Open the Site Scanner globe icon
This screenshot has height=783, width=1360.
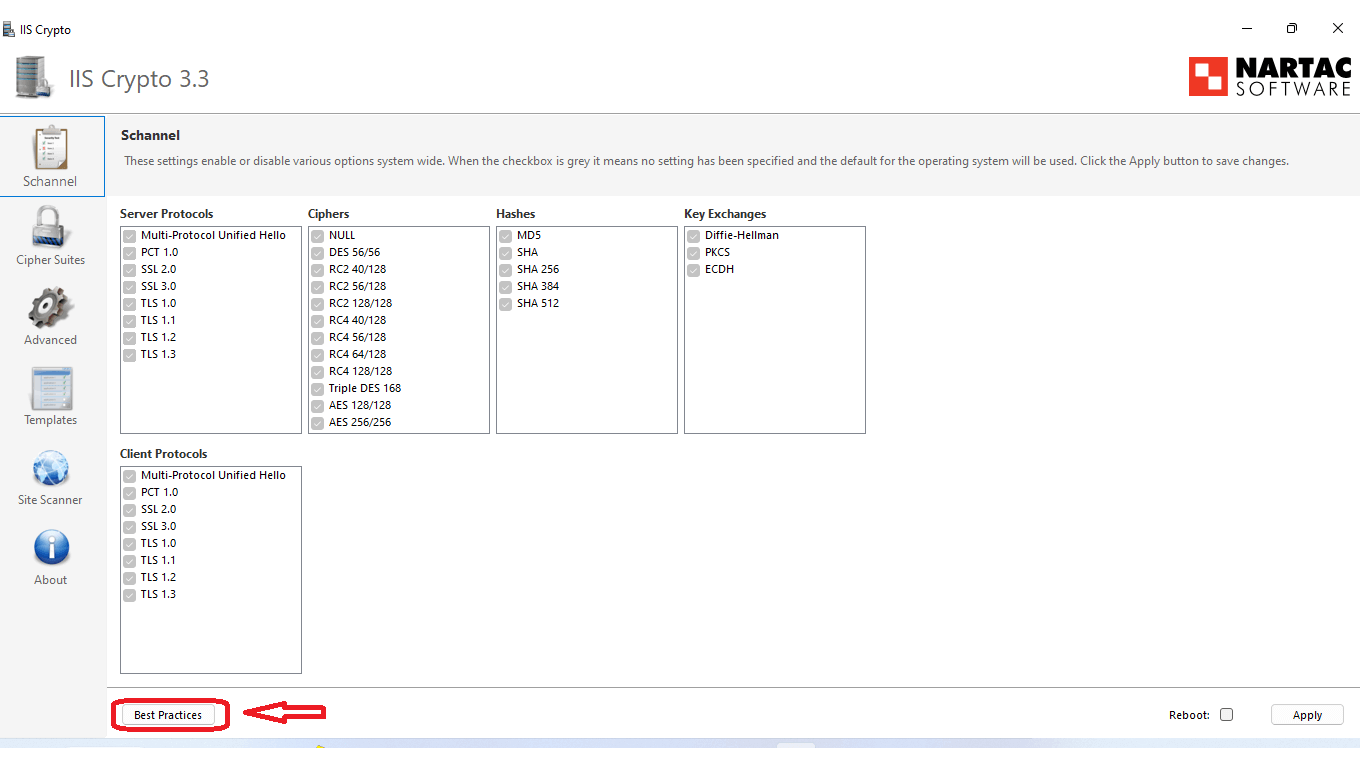[51, 468]
